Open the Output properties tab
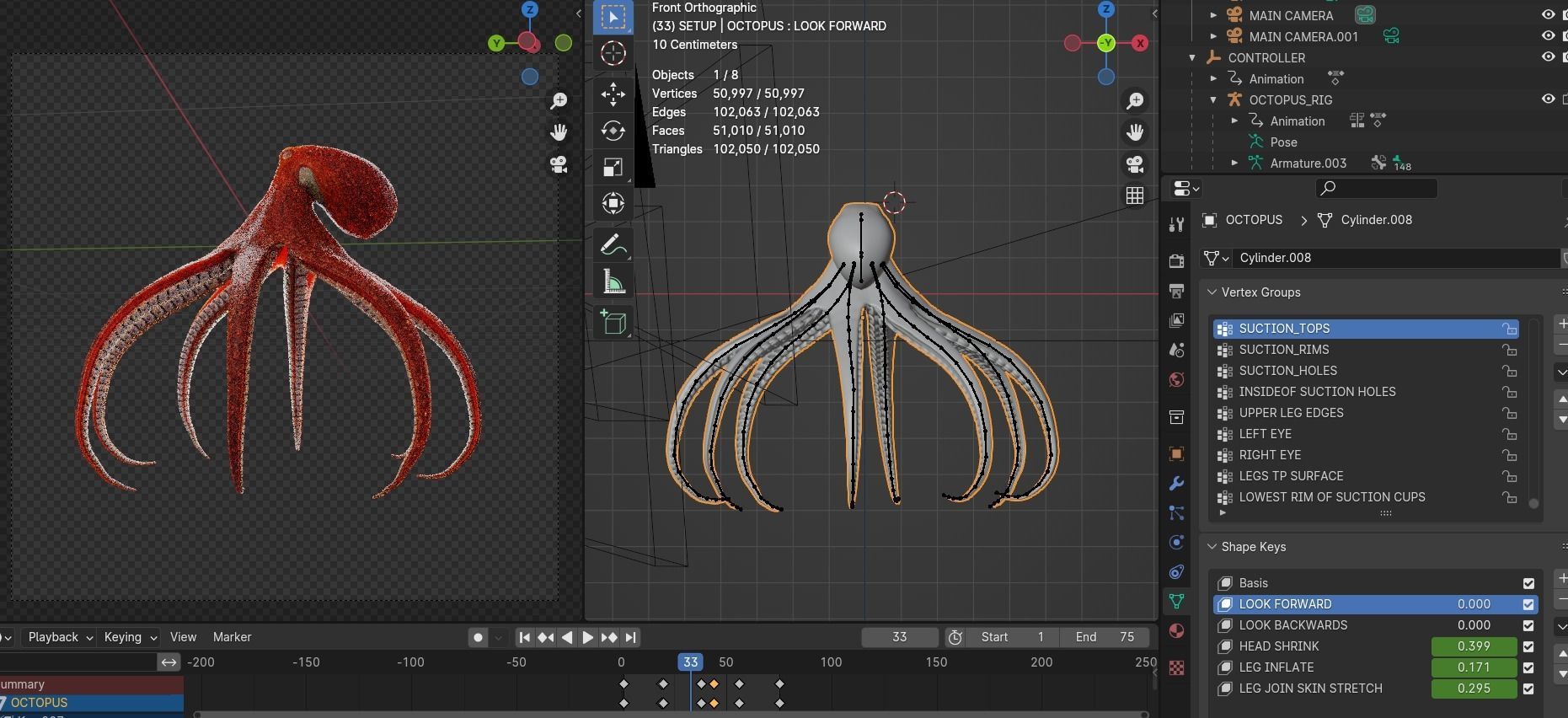This screenshot has height=718, width=1568. click(1176, 291)
